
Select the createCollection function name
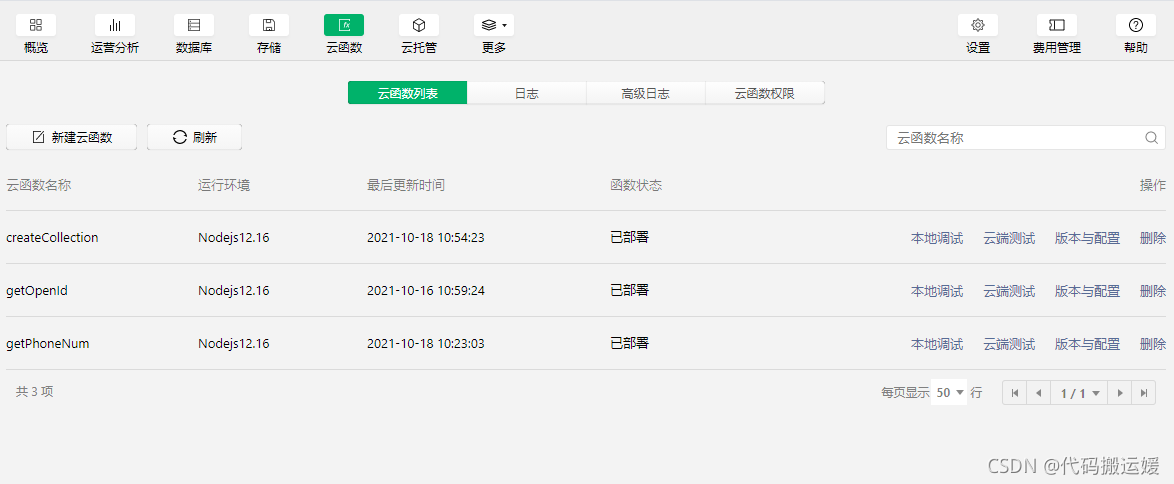pyautogui.click(x=52, y=238)
